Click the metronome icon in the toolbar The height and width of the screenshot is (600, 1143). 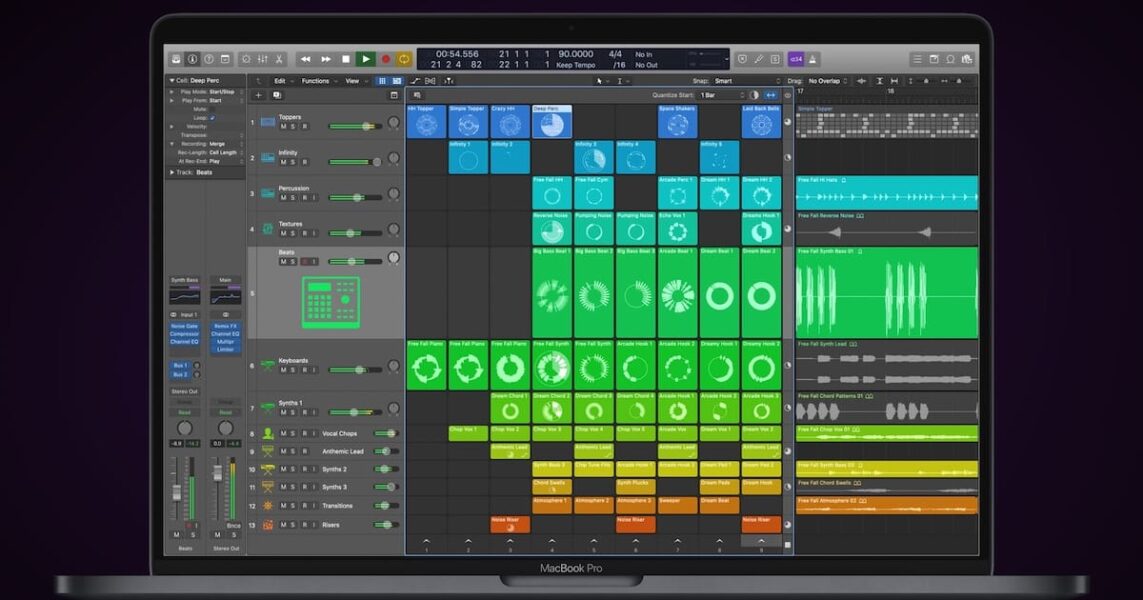[x=813, y=59]
